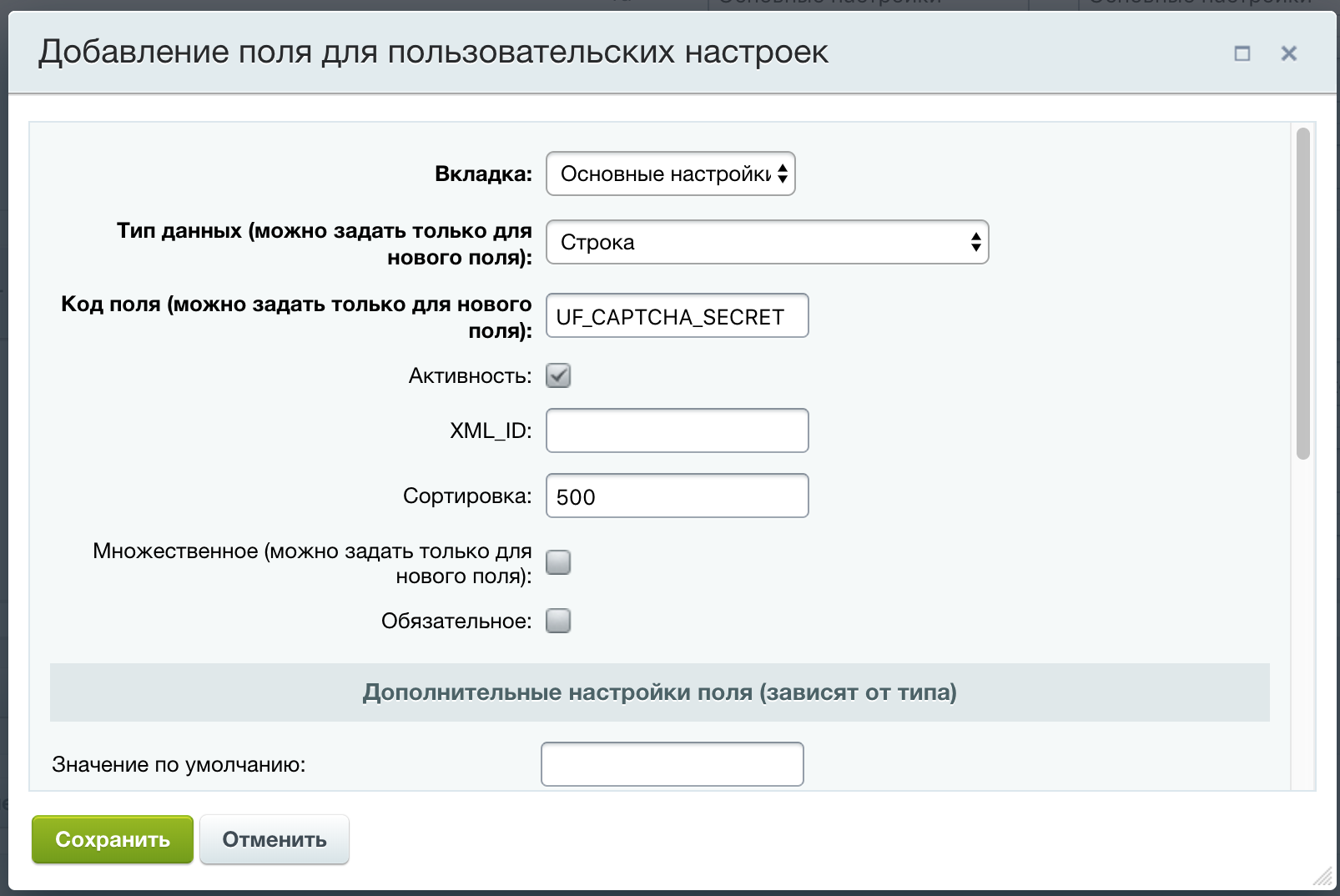Click the Дополнительные настройки поля section header
The width and height of the screenshot is (1340, 896).
click(660, 692)
